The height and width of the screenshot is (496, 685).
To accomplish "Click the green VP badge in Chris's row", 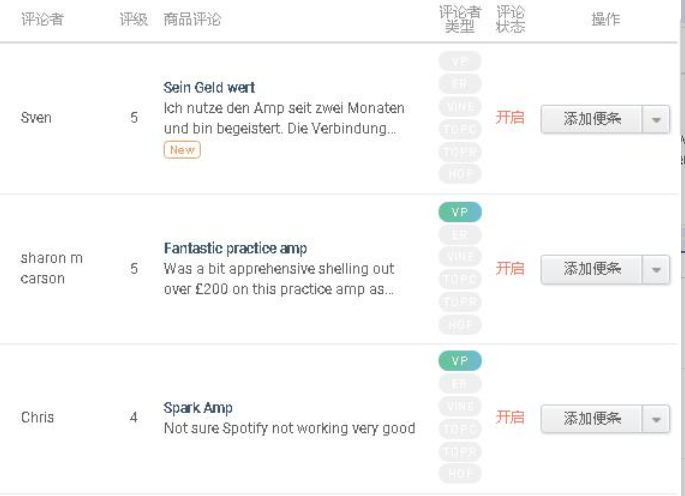I will (x=460, y=361).
